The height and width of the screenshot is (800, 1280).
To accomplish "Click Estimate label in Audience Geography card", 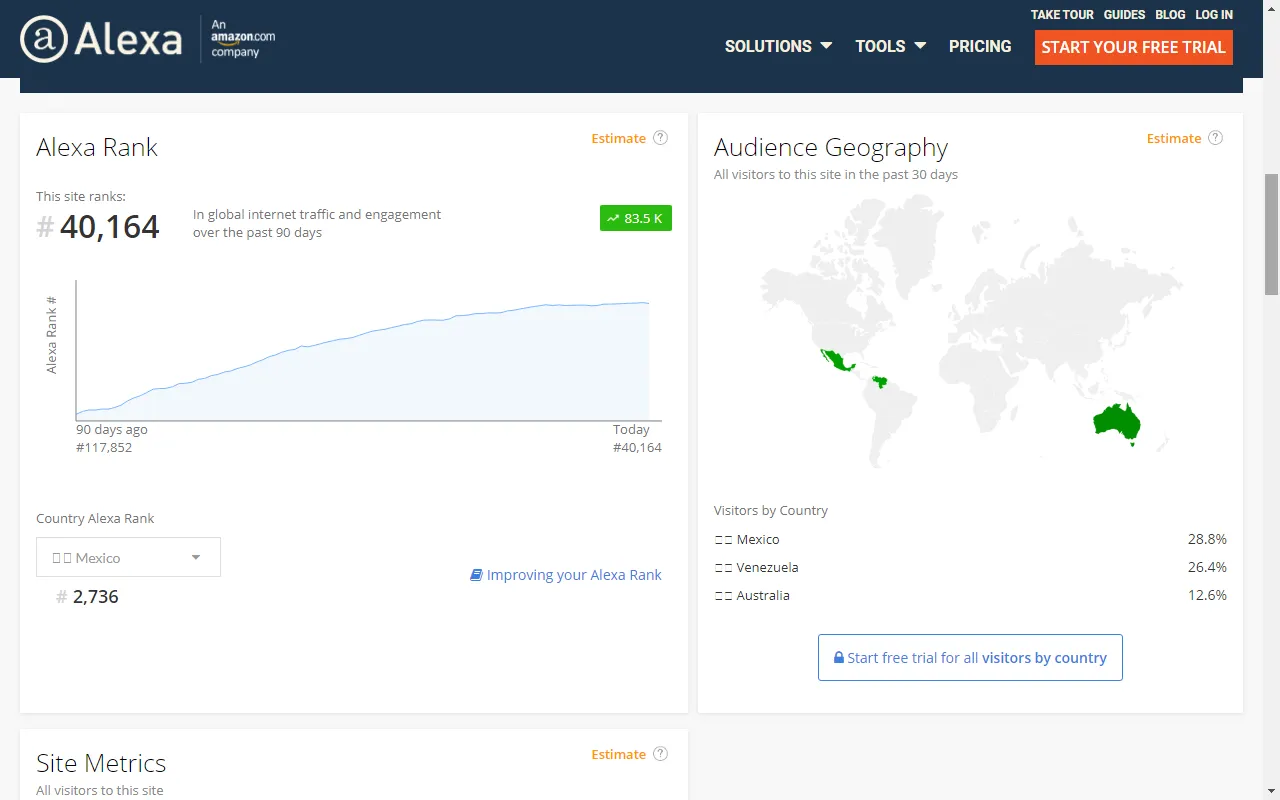I will (1174, 138).
